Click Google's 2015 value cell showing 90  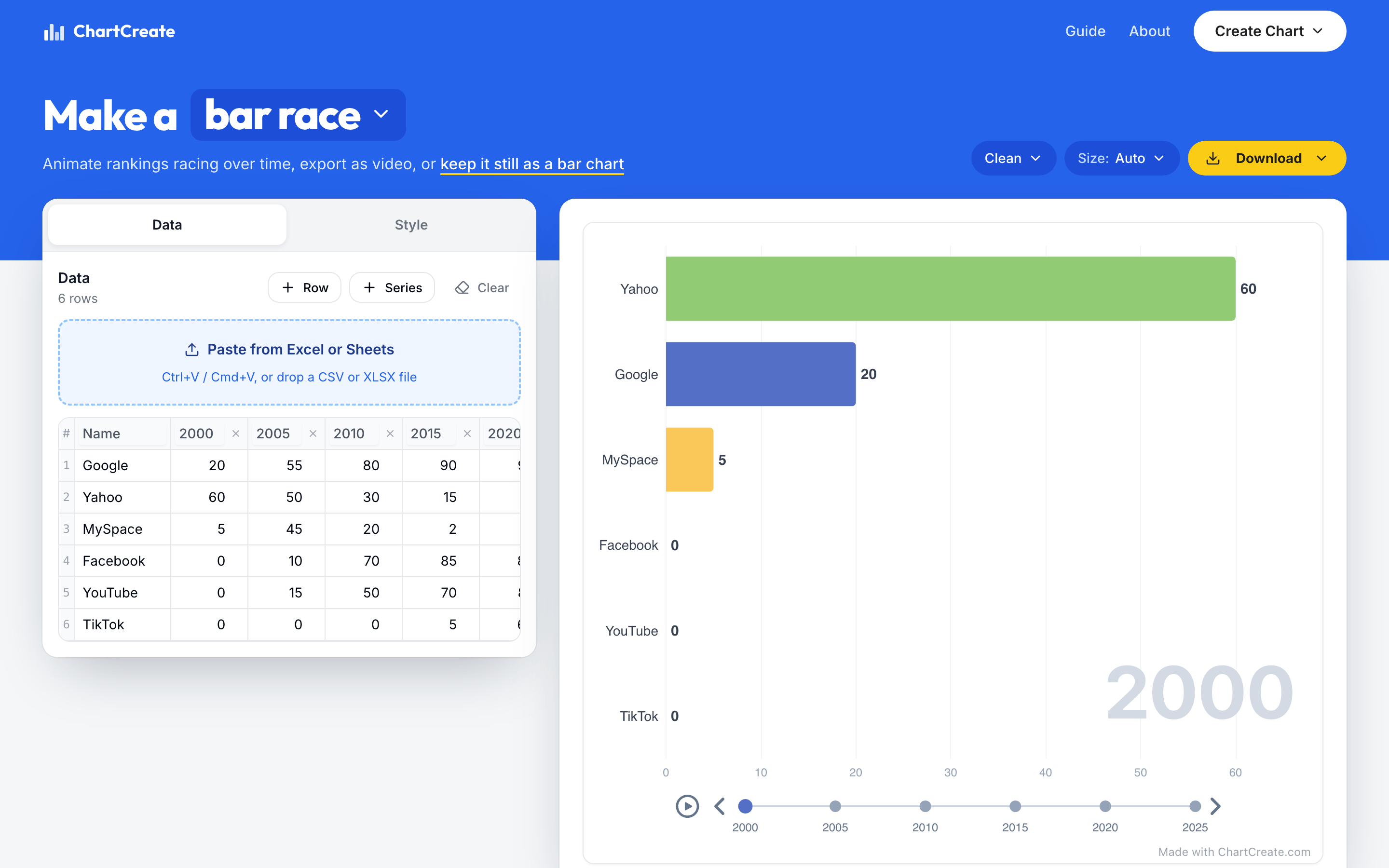tap(441, 465)
